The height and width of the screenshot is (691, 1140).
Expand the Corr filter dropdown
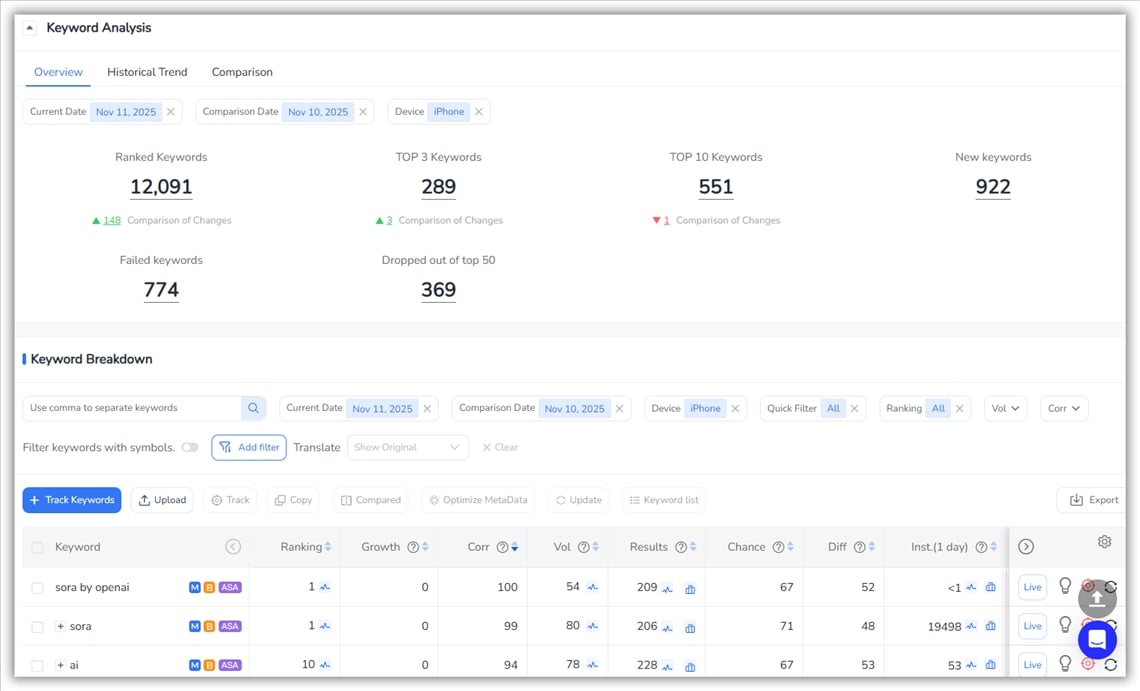(x=1064, y=408)
